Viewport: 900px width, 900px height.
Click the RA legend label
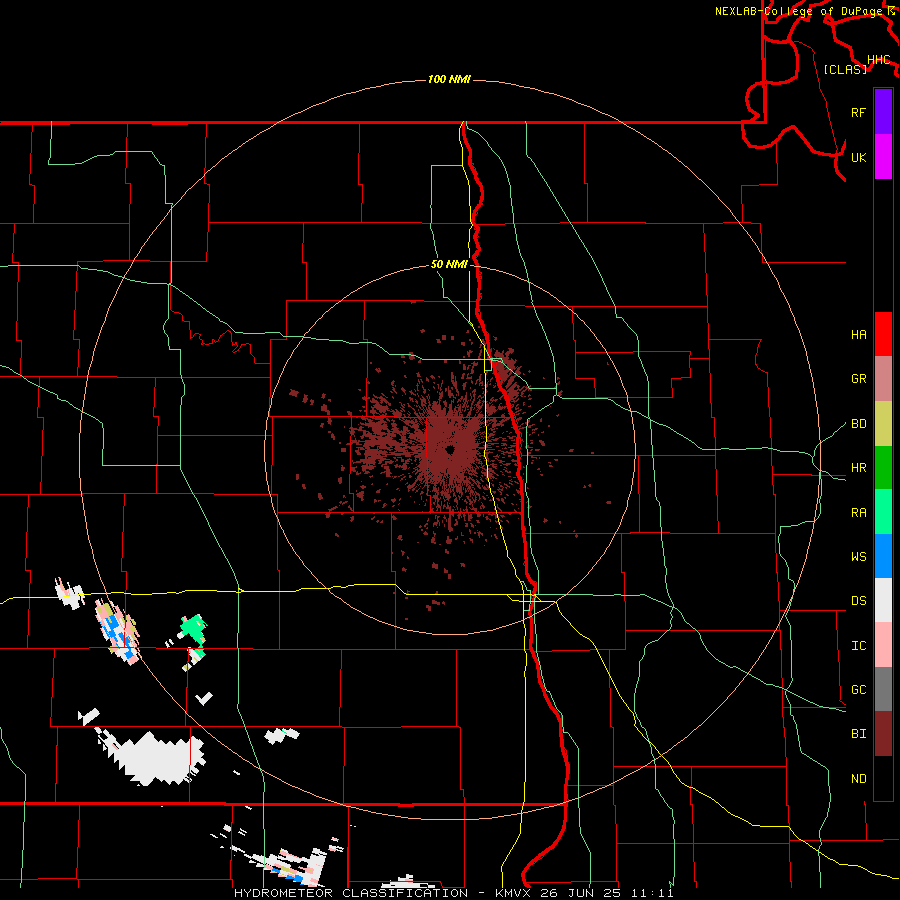858,513
